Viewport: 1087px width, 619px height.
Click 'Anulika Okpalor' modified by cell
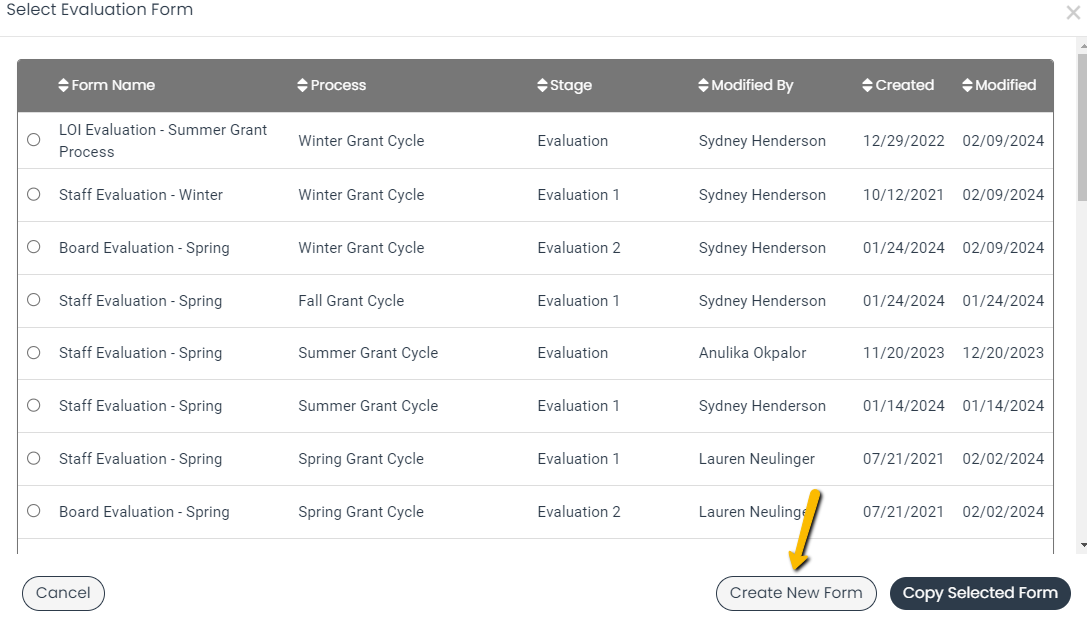[x=752, y=353]
